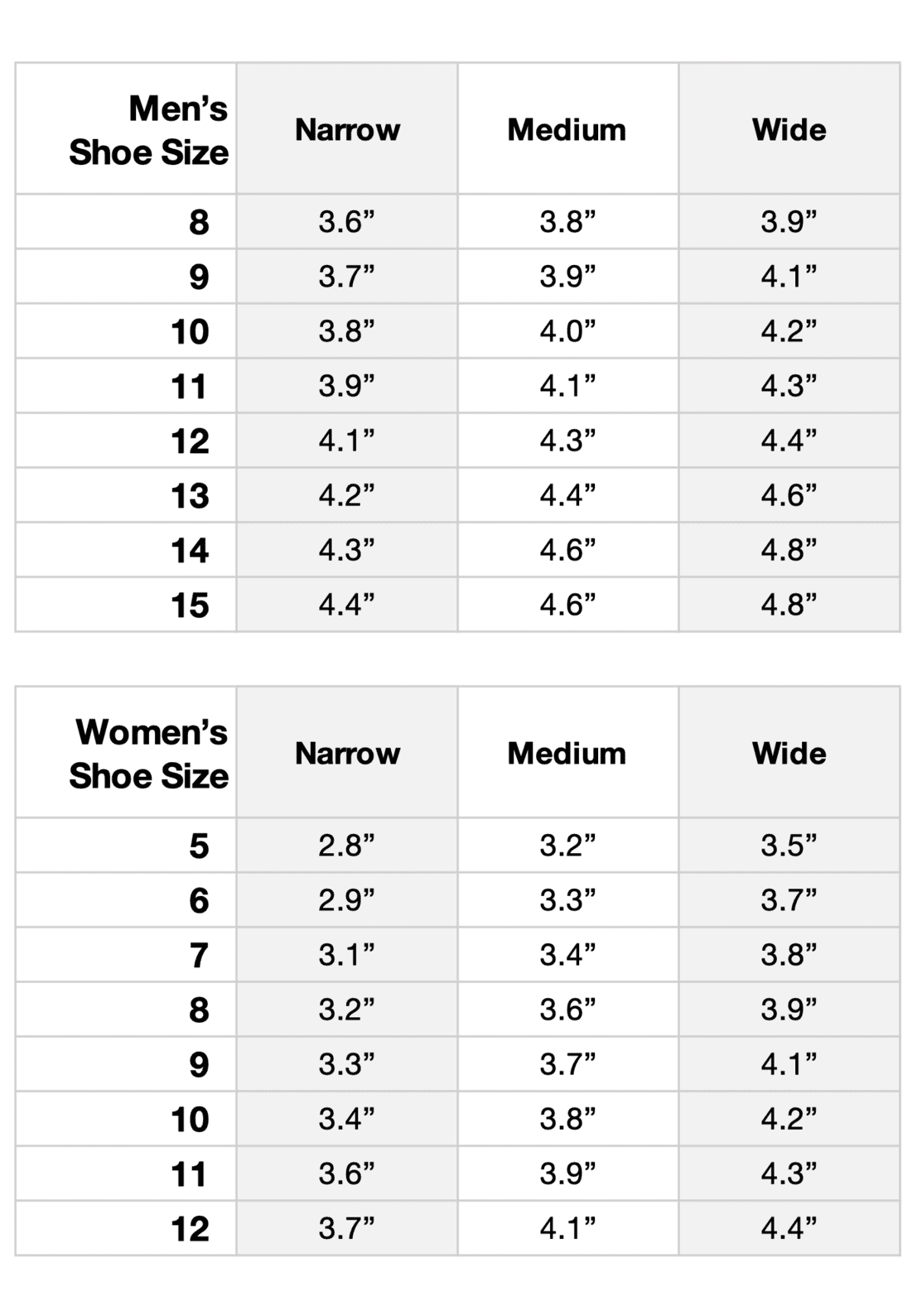Select Women's size 9 Narrow value 3.3”

[x=347, y=1064]
